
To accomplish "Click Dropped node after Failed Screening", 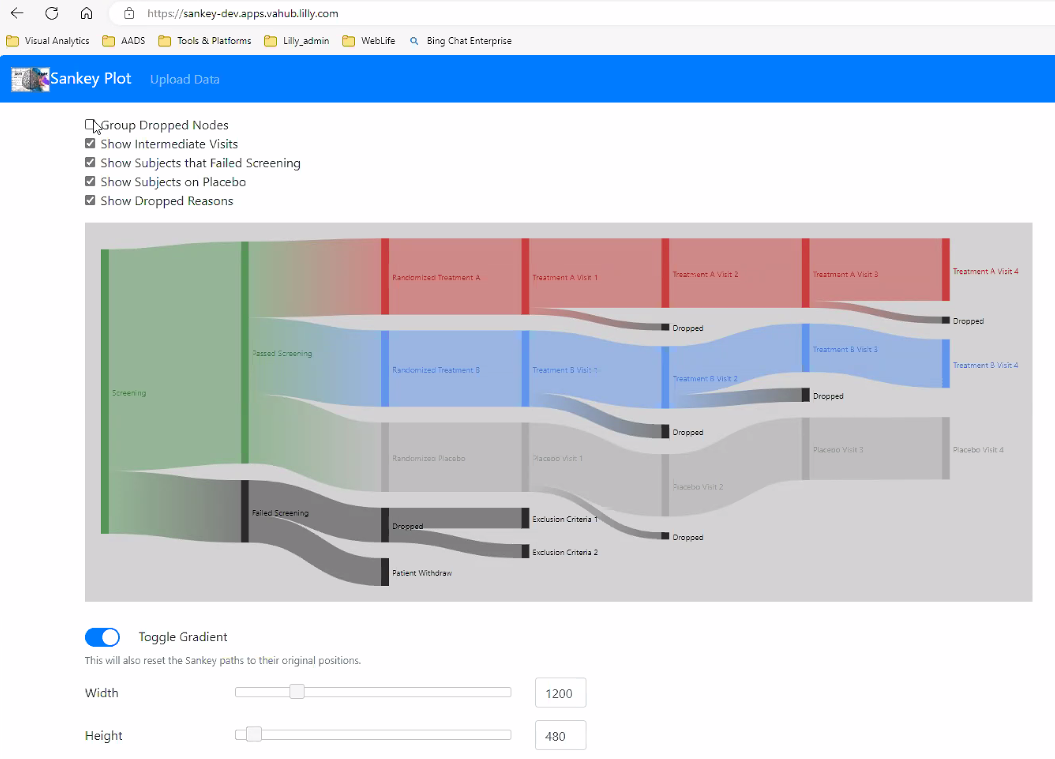I will pyautogui.click(x=385, y=525).
